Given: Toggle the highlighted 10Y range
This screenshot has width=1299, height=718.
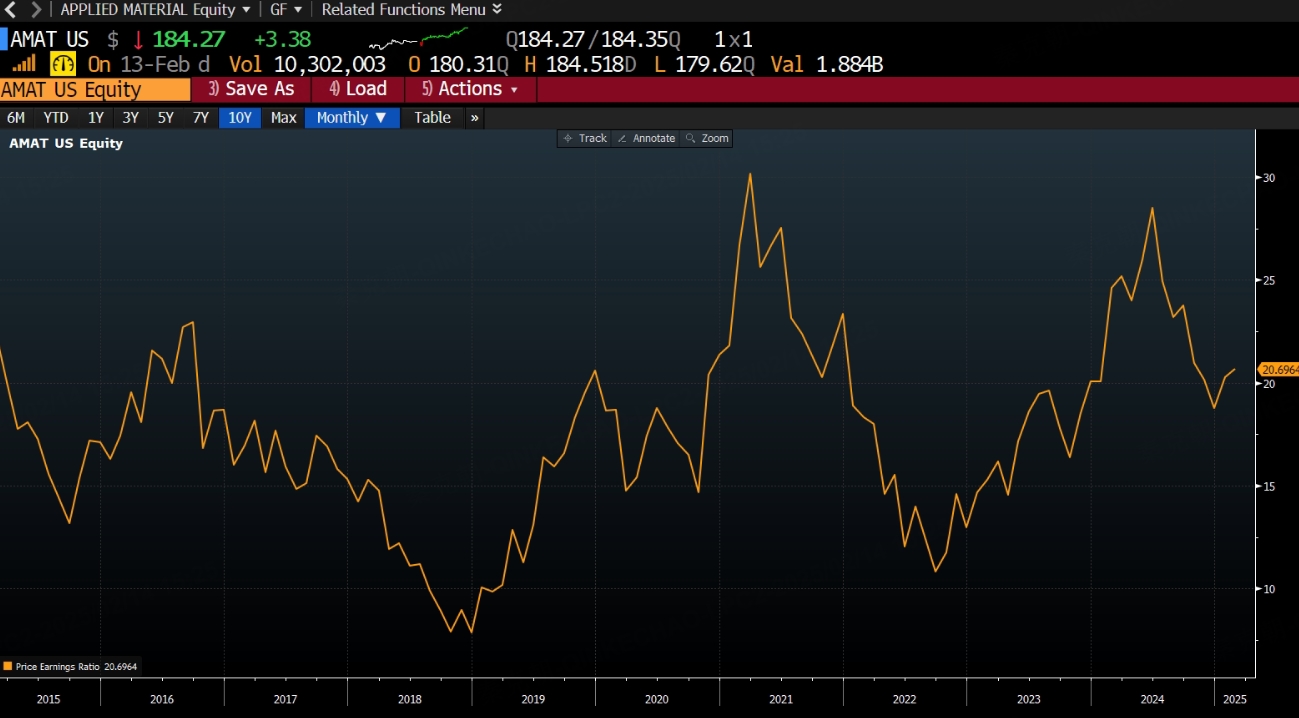Looking at the screenshot, I should point(240,117).
